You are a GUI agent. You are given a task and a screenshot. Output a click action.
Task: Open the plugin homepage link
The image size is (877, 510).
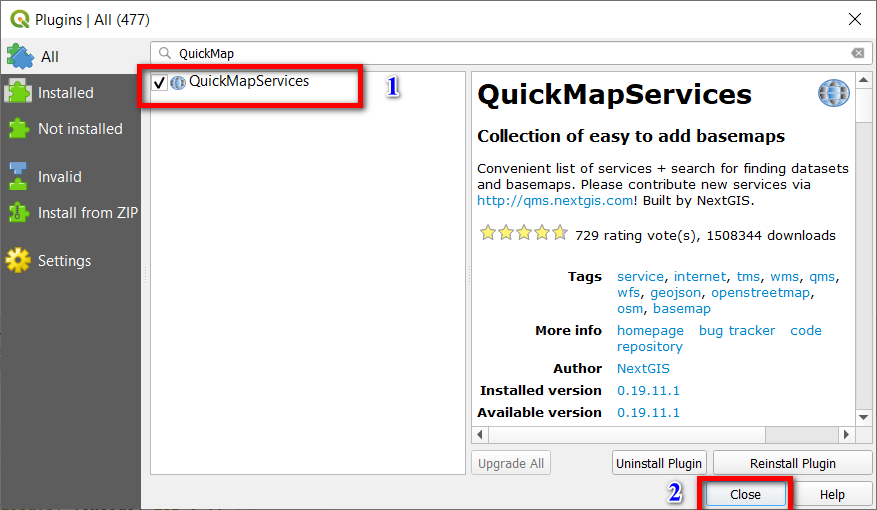point(650,331)
